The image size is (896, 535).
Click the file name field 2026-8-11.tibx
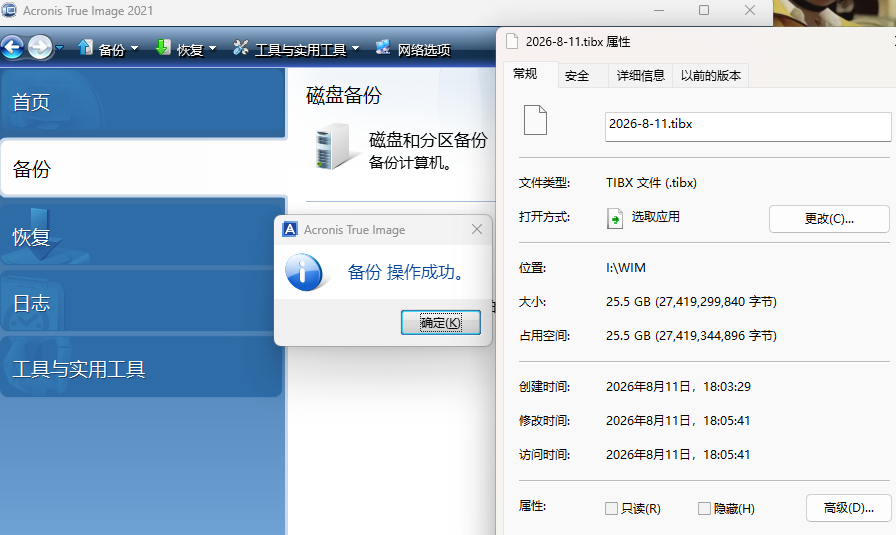click(748, 126)
